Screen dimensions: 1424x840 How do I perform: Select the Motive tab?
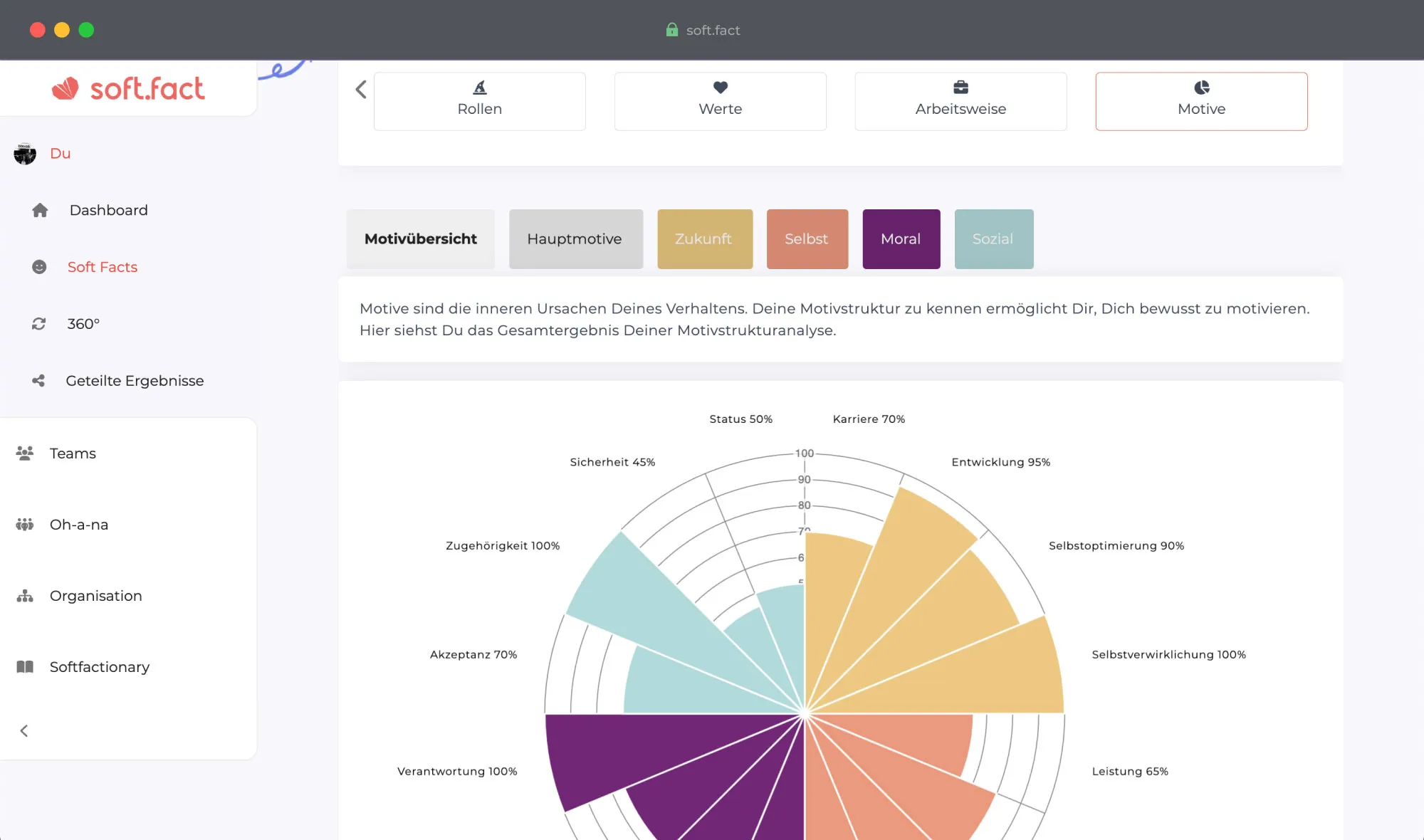pyautogui.click(x=1201, y=101)
